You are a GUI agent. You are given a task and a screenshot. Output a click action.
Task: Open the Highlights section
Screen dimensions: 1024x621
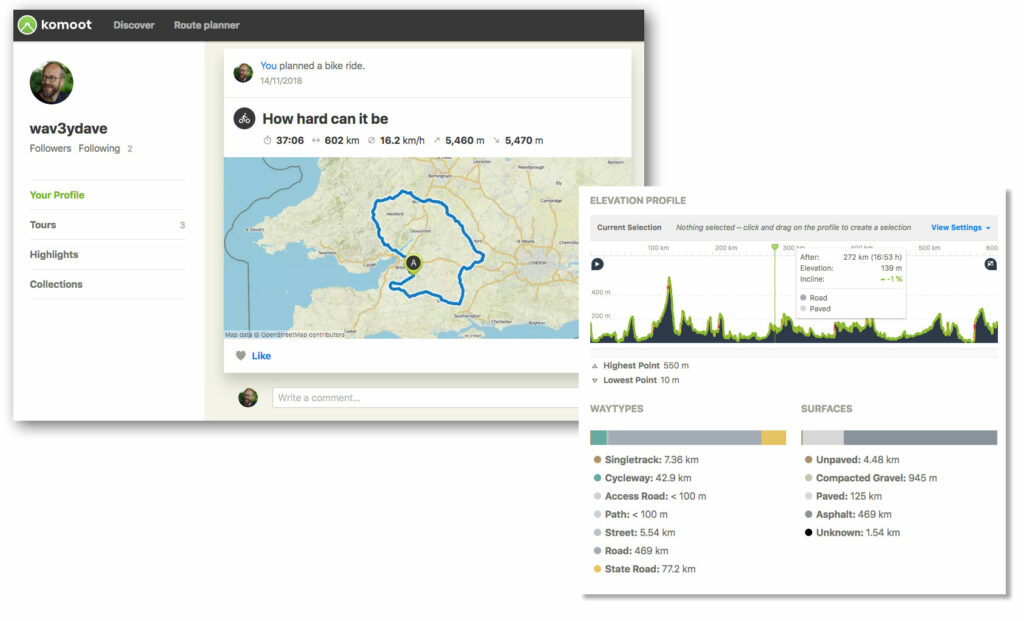pyautogui.click(x=107, y=255)
